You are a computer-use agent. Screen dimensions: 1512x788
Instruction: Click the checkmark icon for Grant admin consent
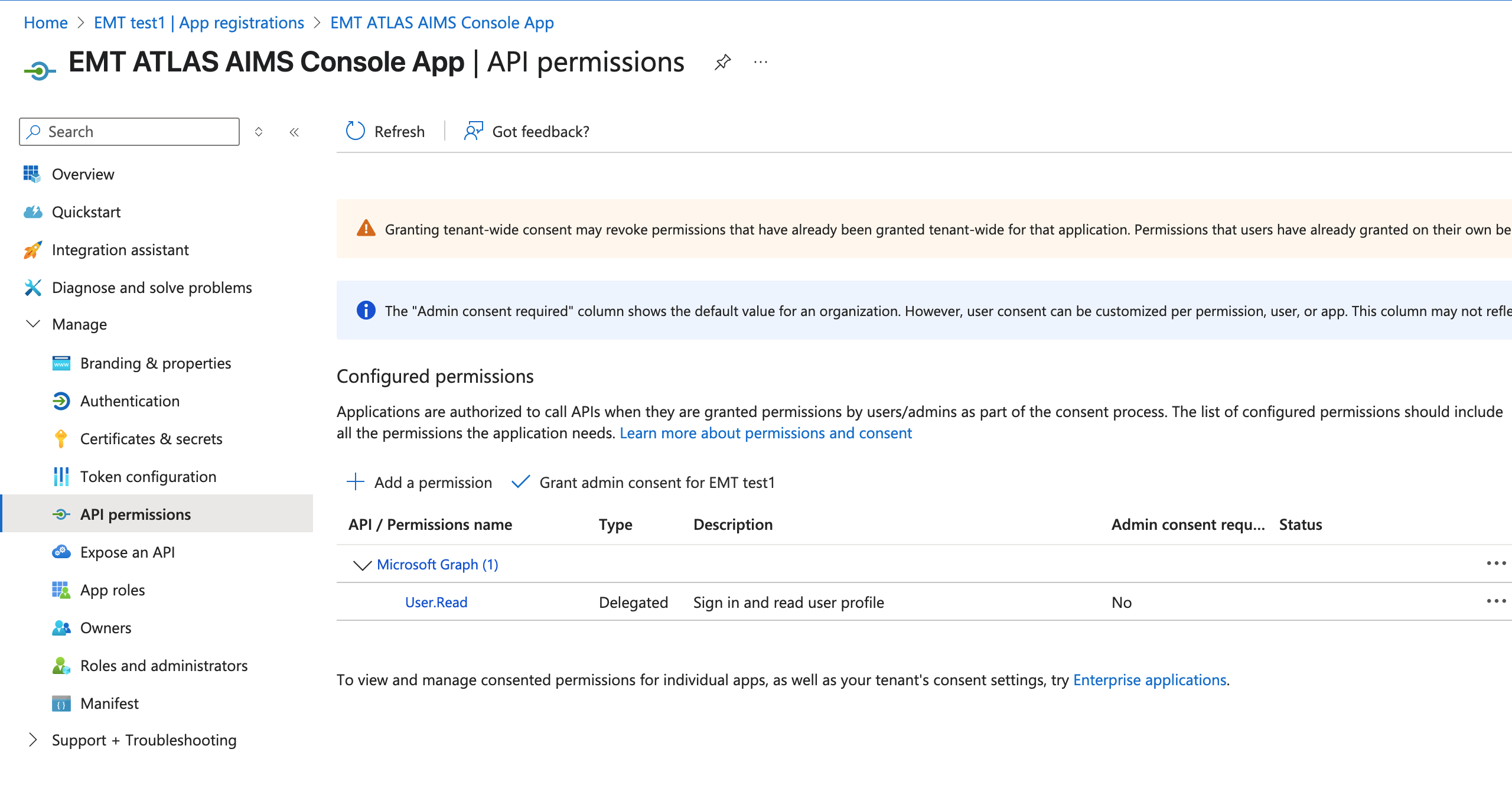point(521,482)
